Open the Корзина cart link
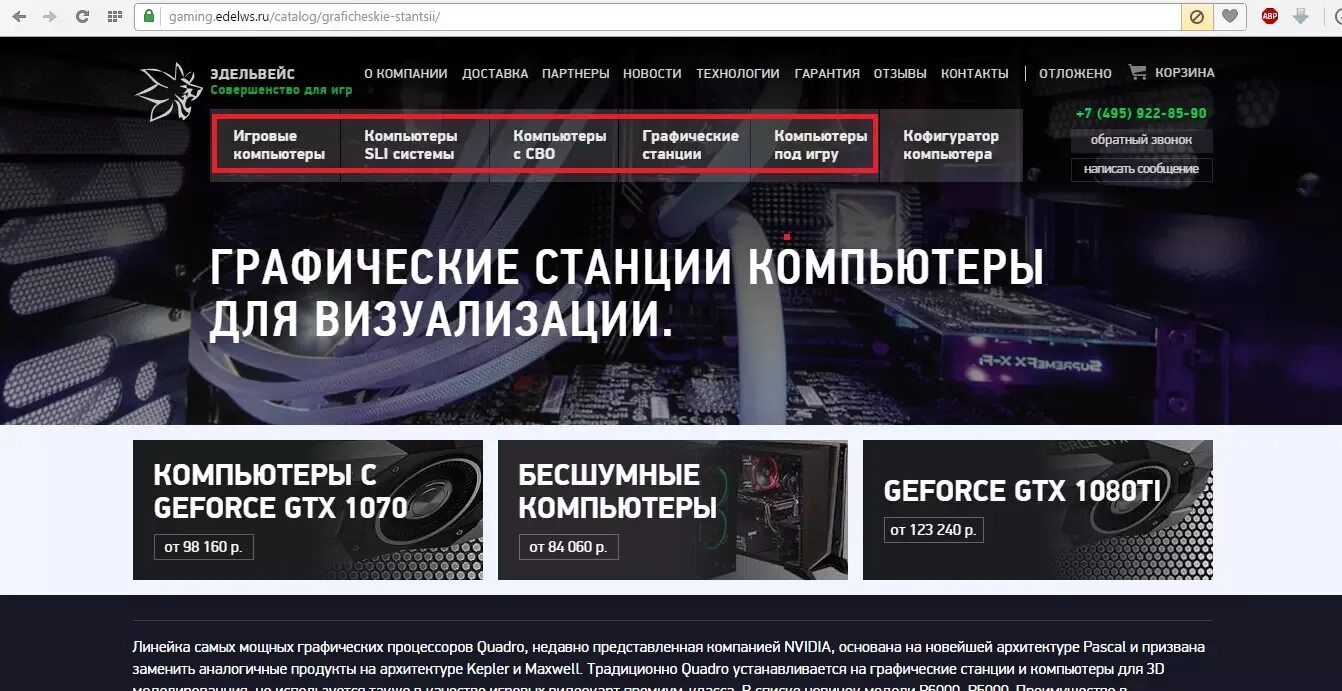The height and width of the screenshot is (691, 1342). 1185,73
